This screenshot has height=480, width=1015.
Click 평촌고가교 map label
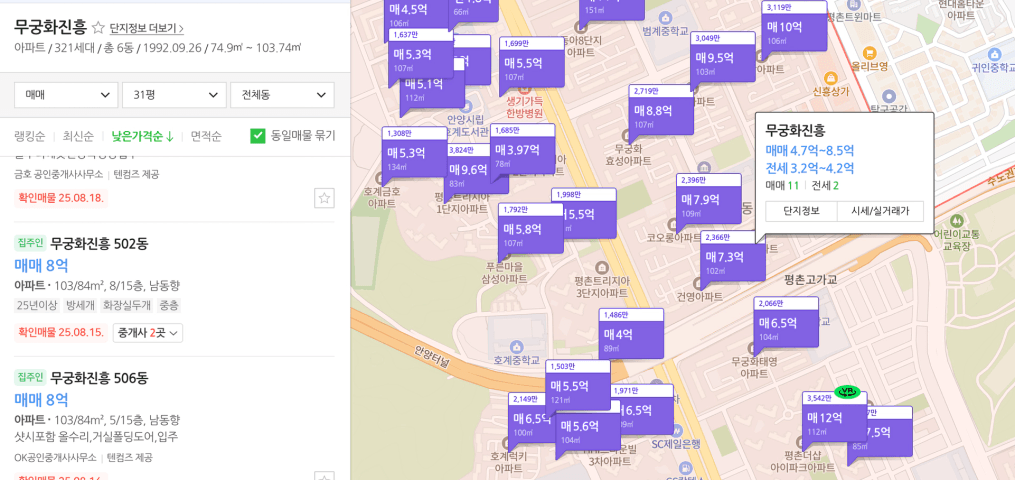coord(810,280)
